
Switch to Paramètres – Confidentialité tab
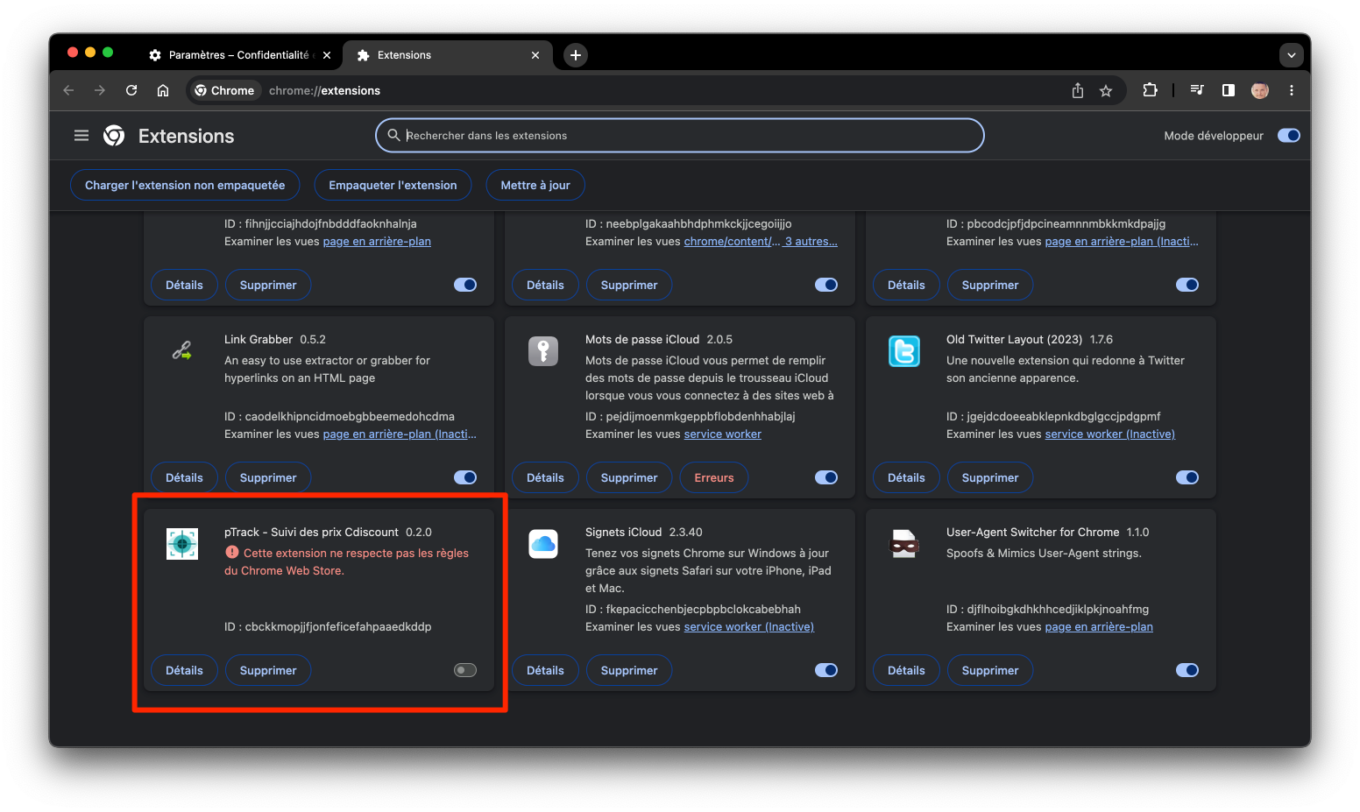point(241,55)
